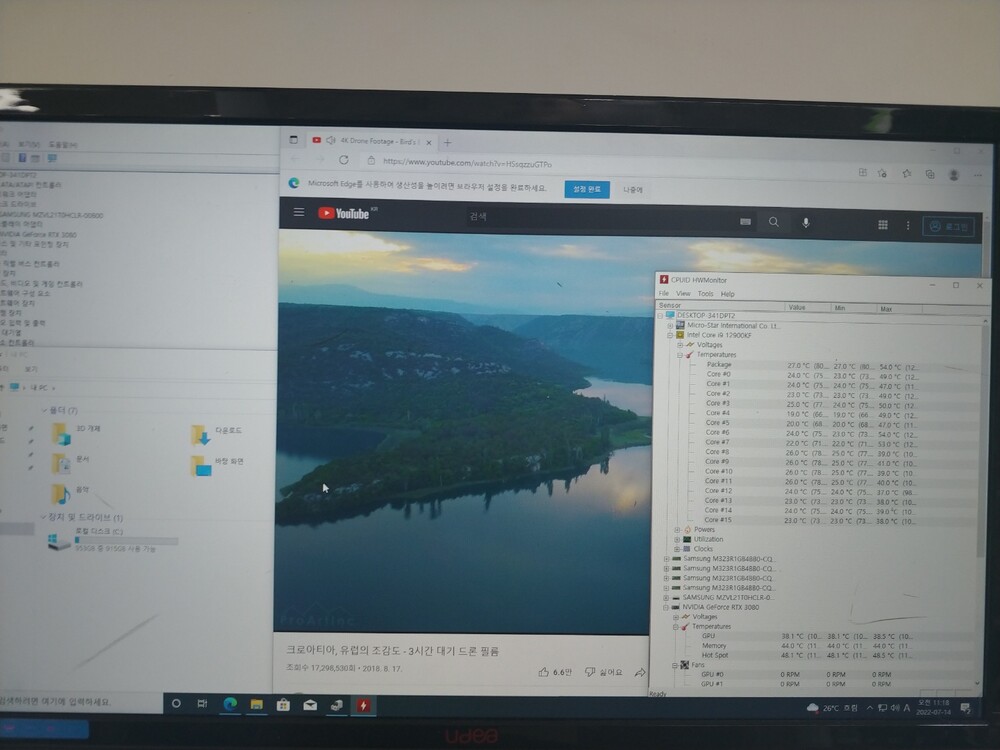The height and width of the screenshot is (750, 1000).
Task: Open HWMonitor from the taskbar
Action: click(362, 705)
